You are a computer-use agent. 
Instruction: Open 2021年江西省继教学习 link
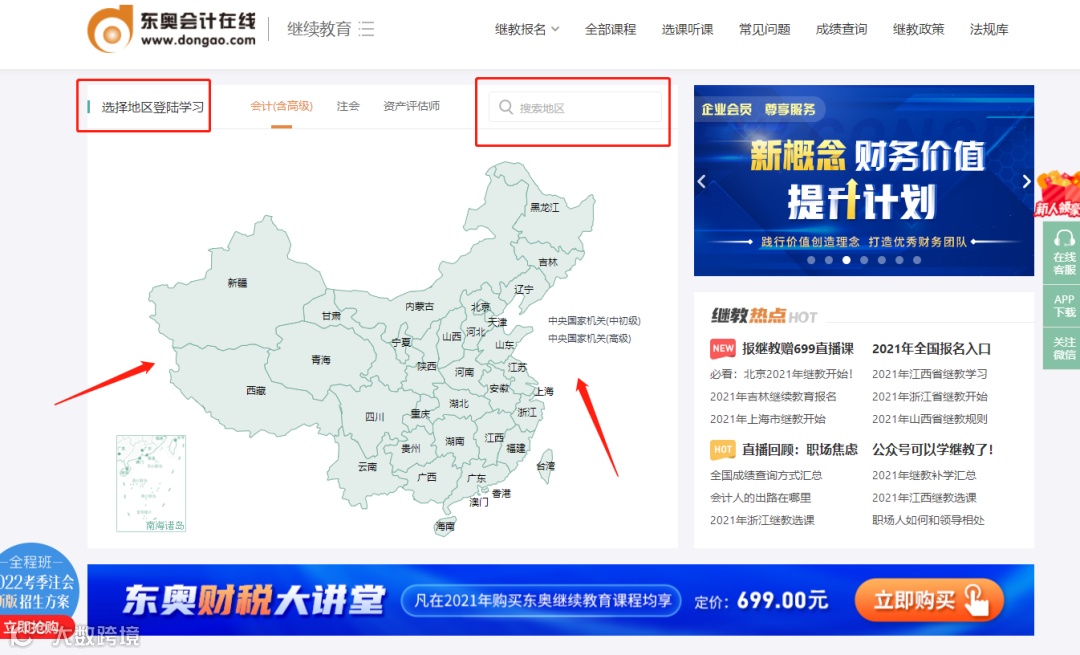(929, 374)
